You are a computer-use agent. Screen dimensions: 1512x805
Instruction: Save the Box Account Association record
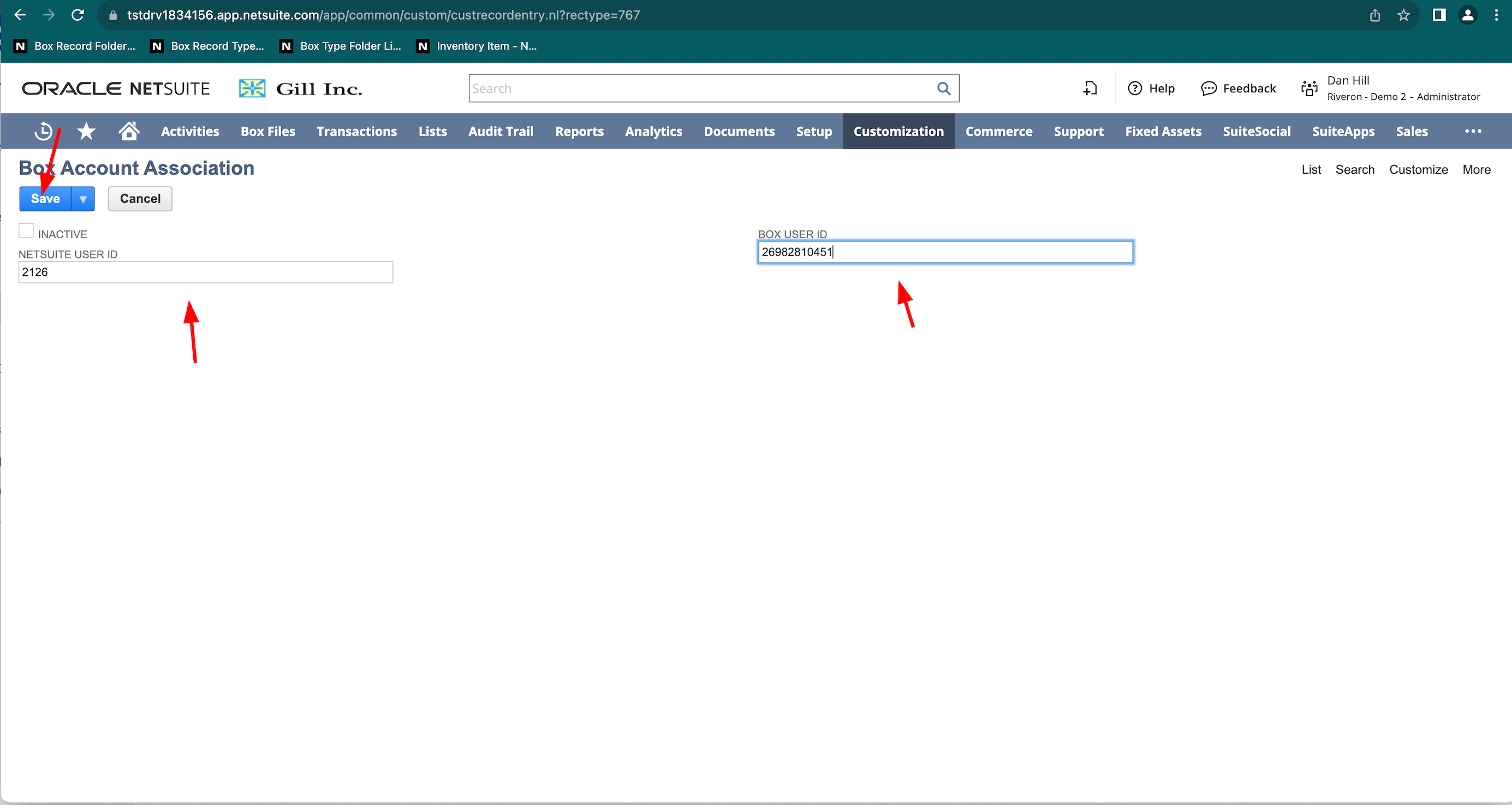point(45,199)
